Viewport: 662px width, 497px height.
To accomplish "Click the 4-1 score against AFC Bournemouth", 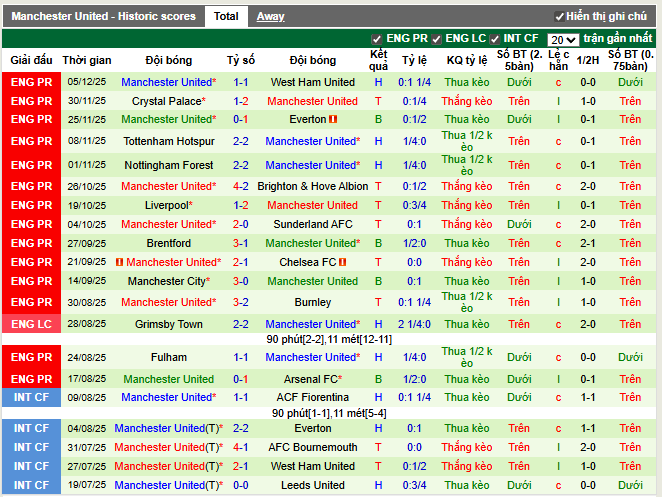I will coord(241,447).
